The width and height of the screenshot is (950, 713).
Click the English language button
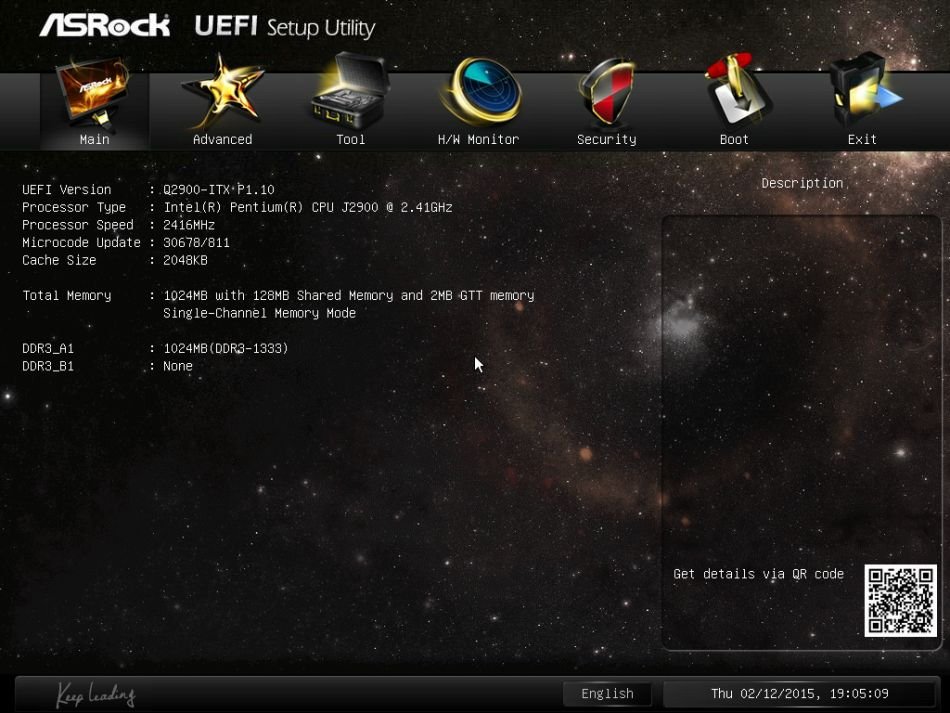point(607,694)
